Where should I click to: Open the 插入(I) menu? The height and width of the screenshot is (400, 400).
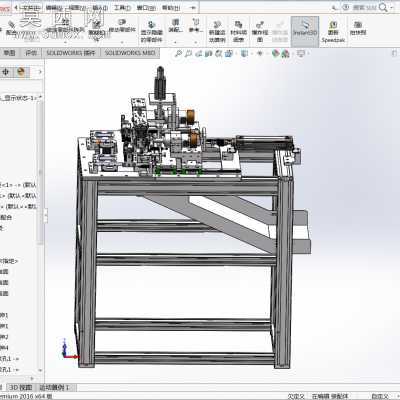point(100,7)
